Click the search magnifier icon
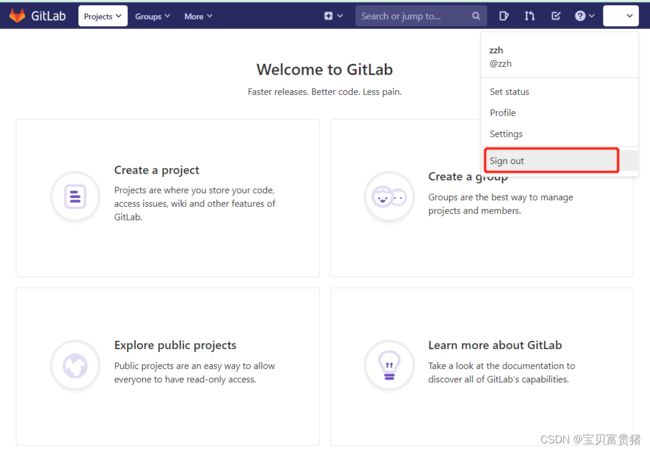 [x=476, y=16]
